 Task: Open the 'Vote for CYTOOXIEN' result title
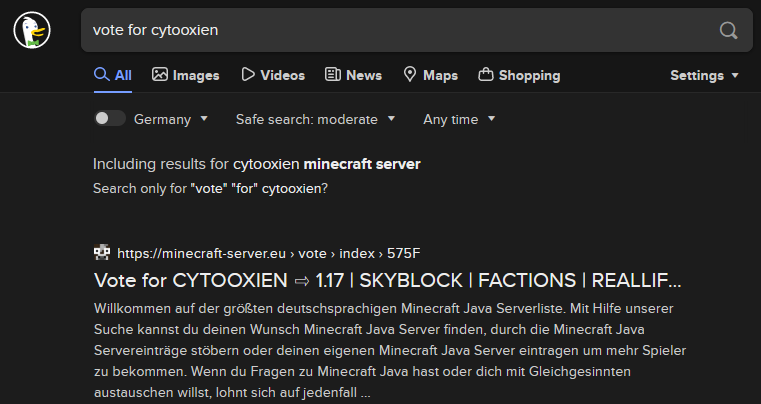click(x=388, y=281)
